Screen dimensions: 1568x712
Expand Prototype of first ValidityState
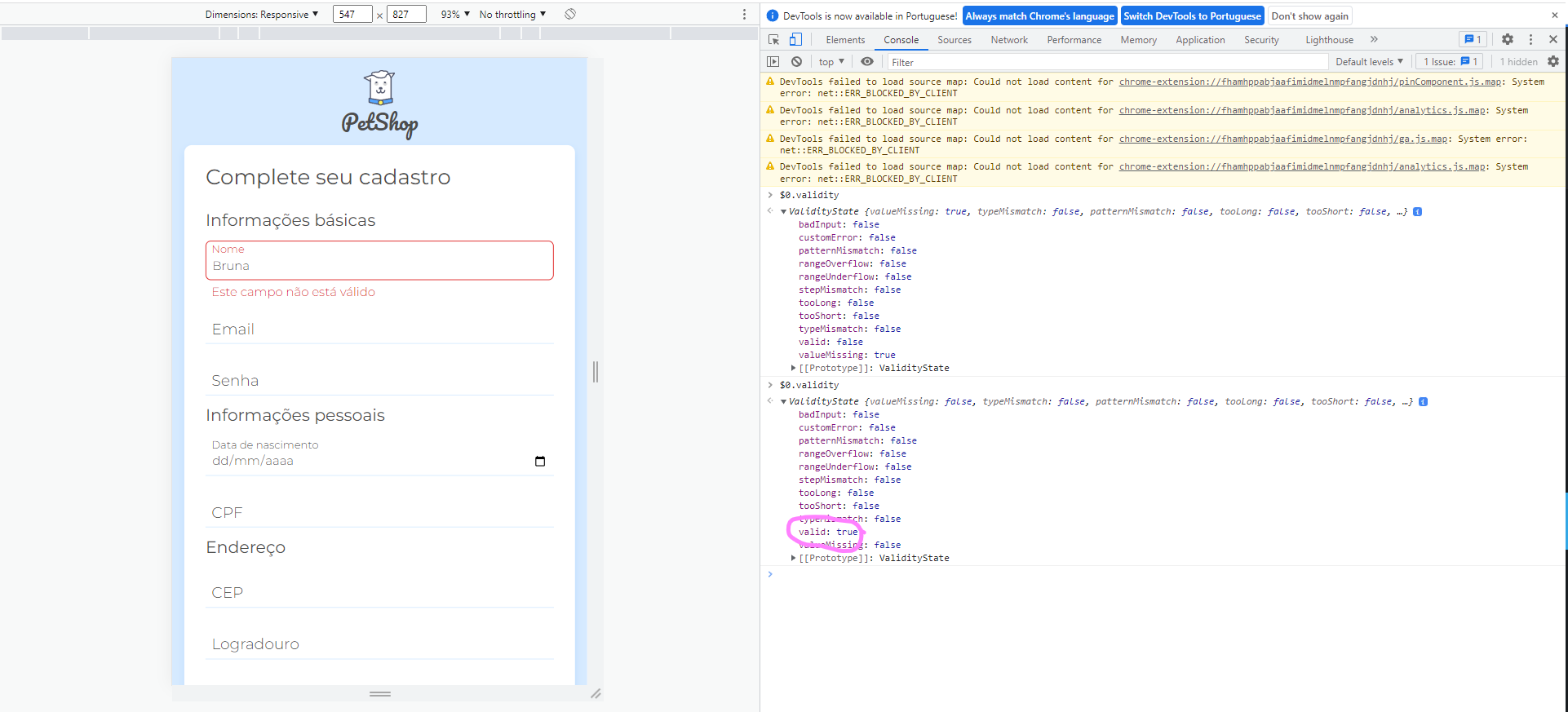(x=794, y=369)
